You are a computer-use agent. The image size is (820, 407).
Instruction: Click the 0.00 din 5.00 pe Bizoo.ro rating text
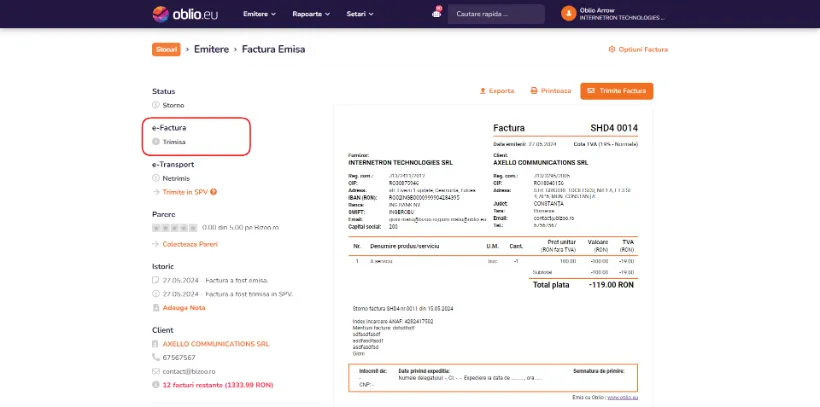[x=241, y=228]
